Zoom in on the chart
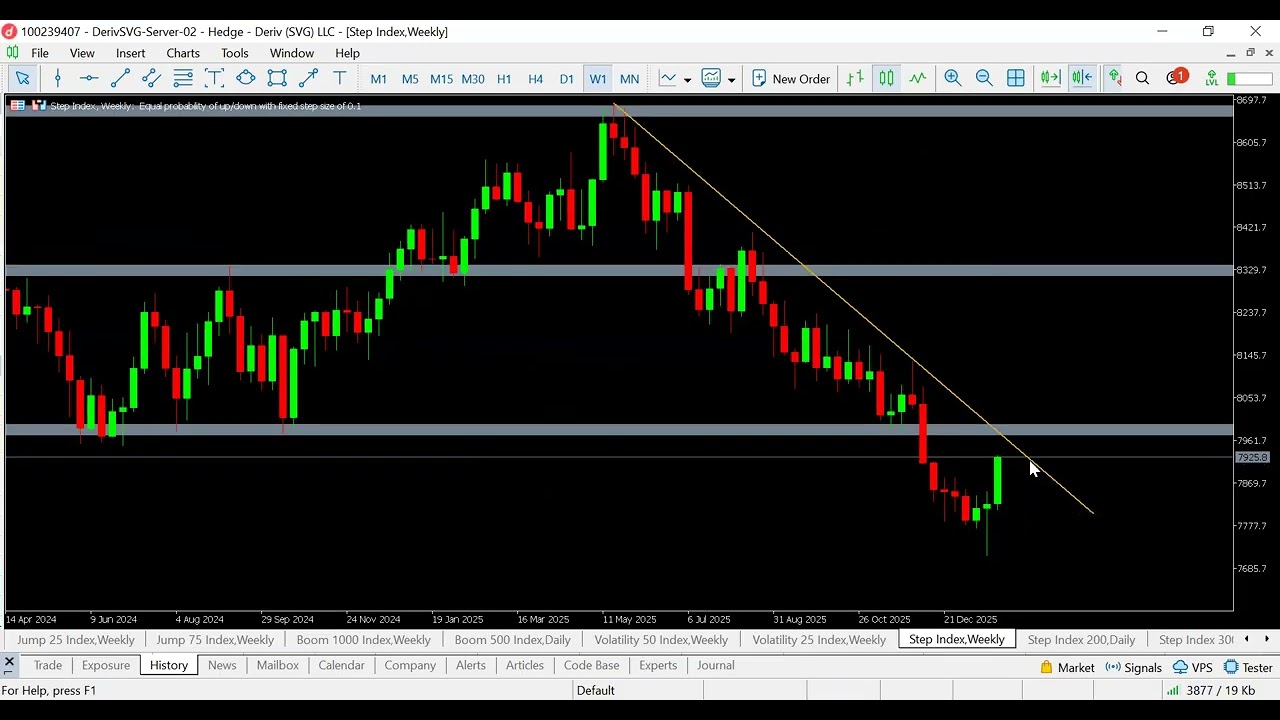Viewport: 1280px width, 720px height. (x=953, y=78)
